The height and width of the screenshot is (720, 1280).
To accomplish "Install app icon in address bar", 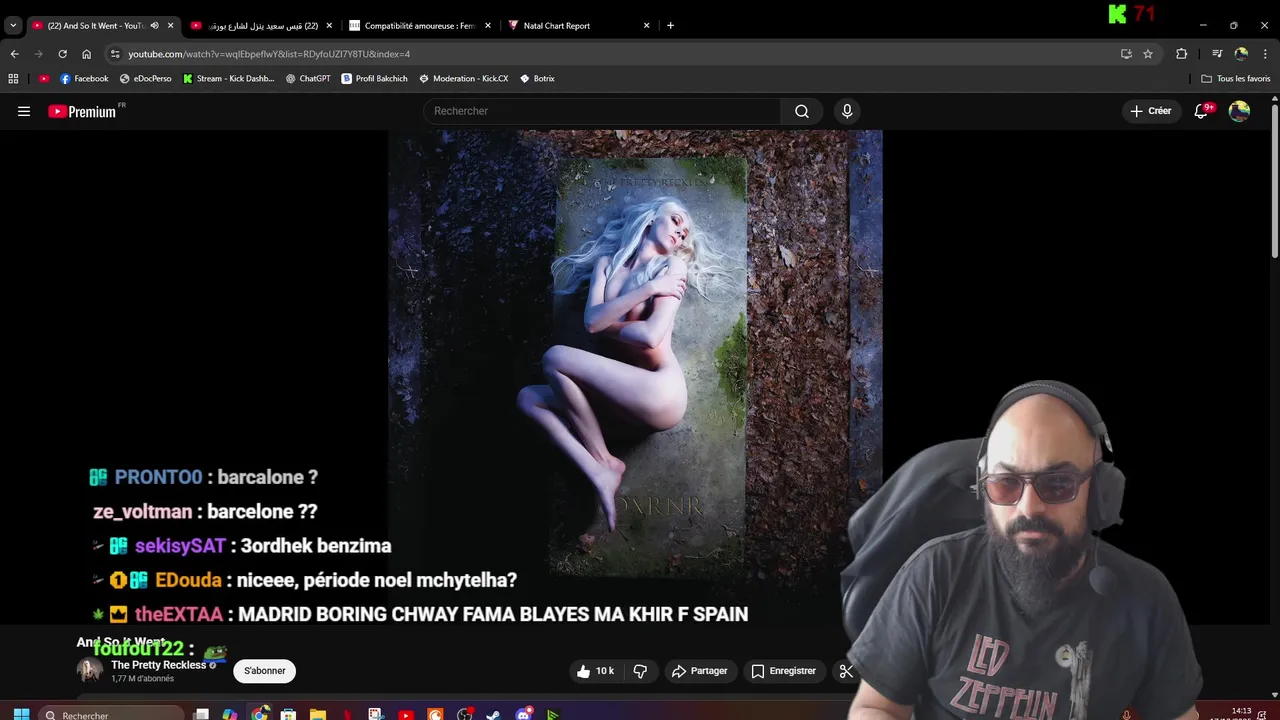I will [x=1126, y=54].
